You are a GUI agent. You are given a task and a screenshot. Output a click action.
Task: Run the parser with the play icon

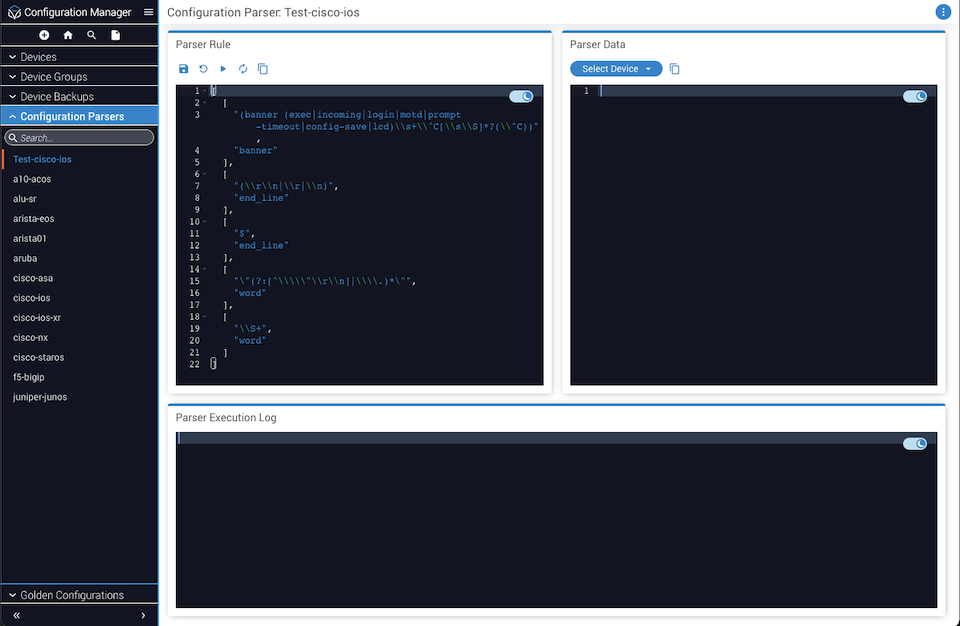coord(223,69)
